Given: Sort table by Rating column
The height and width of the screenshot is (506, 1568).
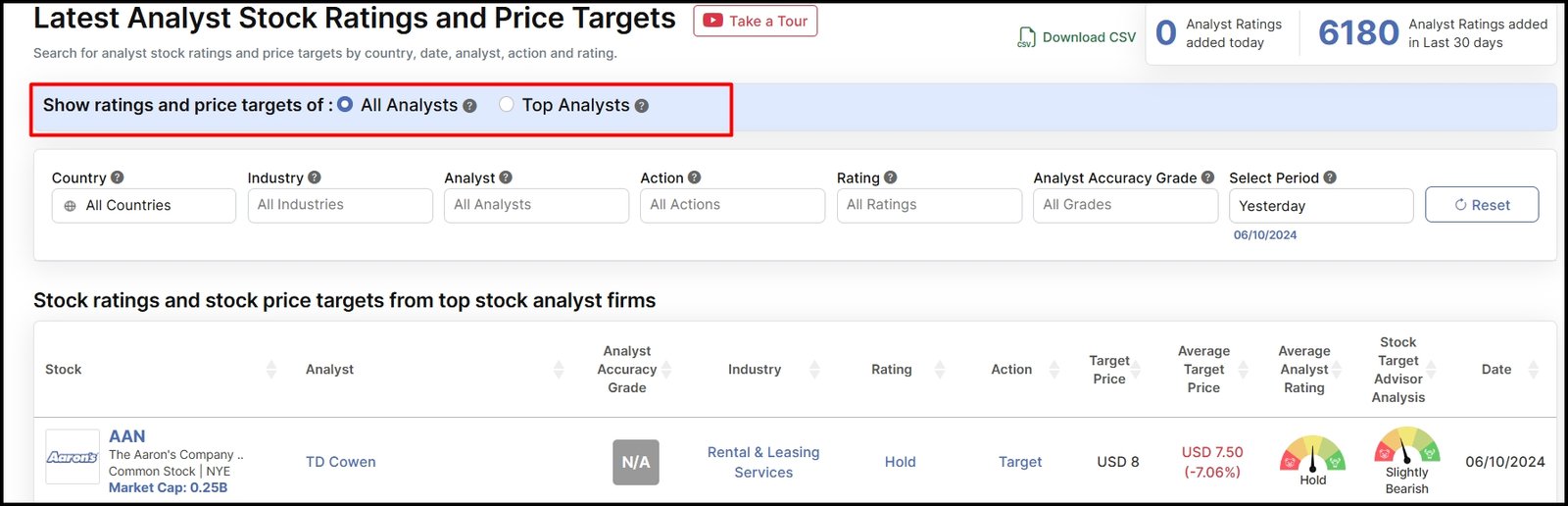Looking at the screenshot, I should click(x=940, y=370).
